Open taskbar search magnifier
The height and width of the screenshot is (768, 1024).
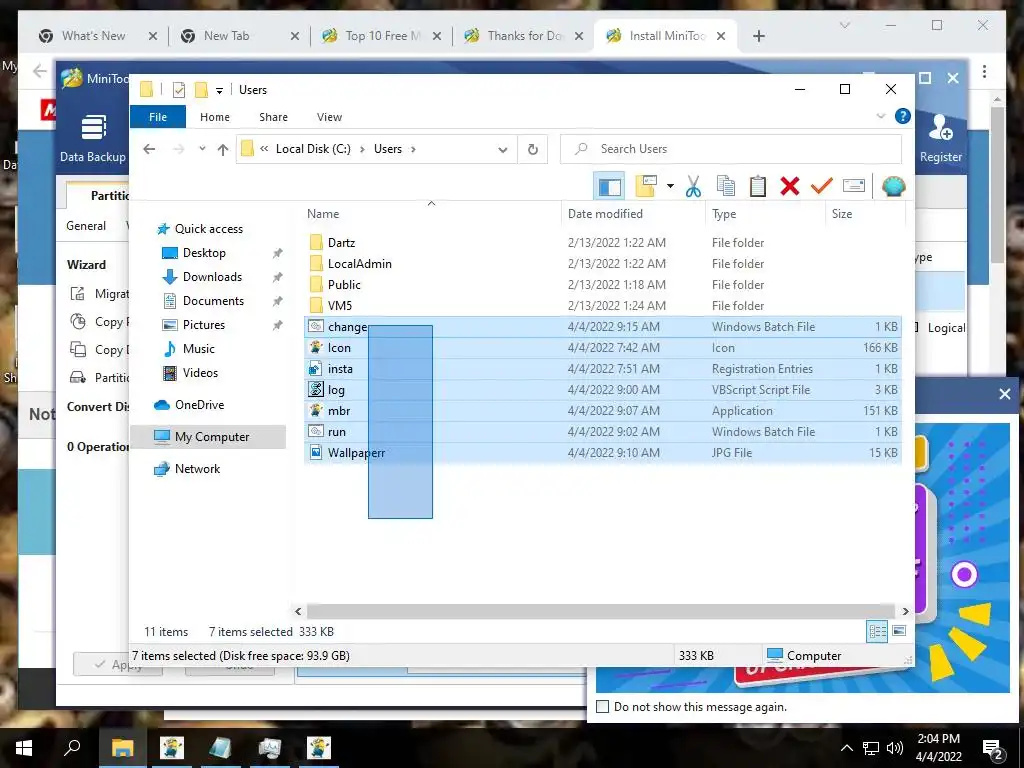(72, 748)
